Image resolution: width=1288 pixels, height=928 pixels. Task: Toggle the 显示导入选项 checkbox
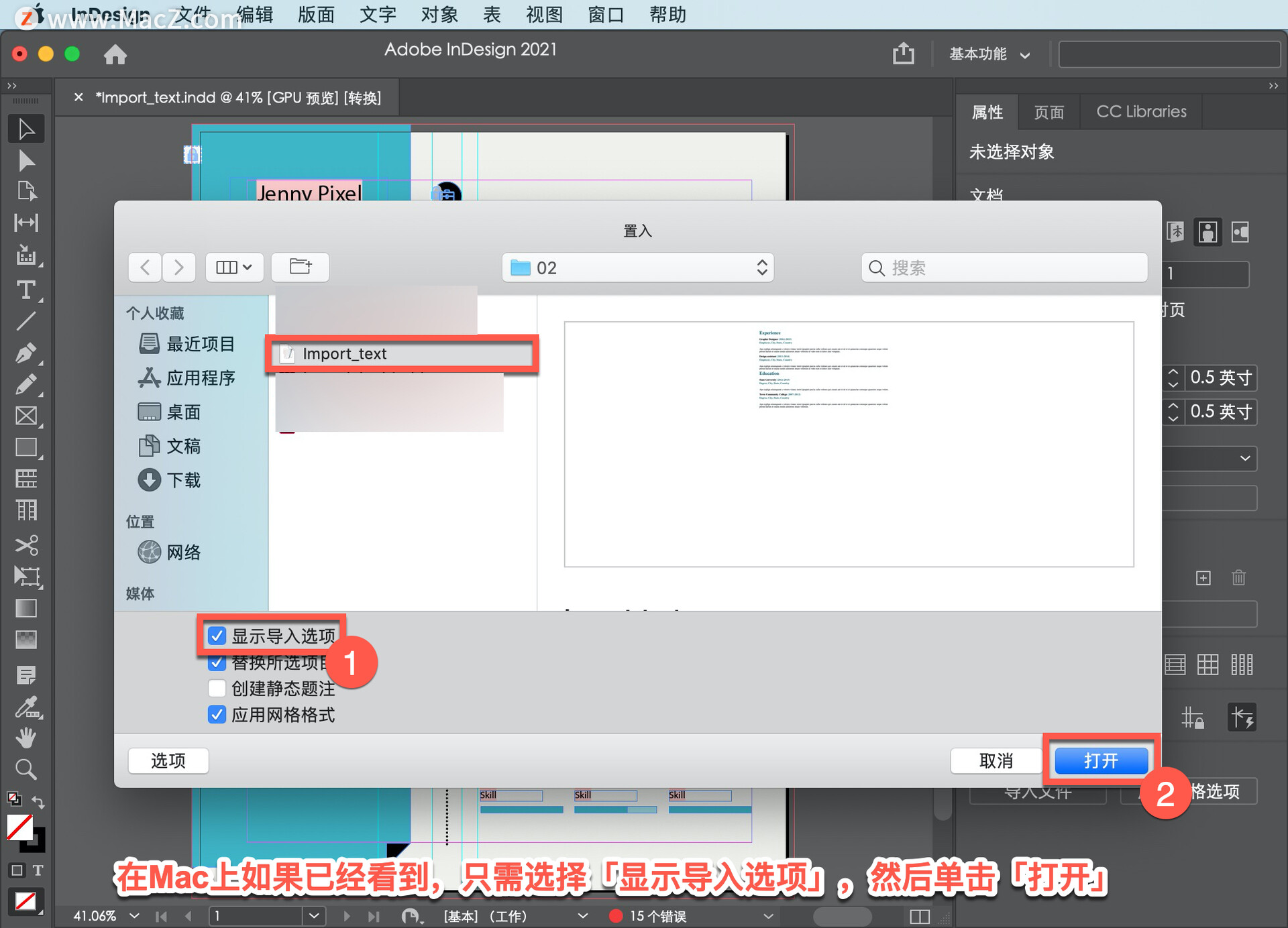(217, 636)
